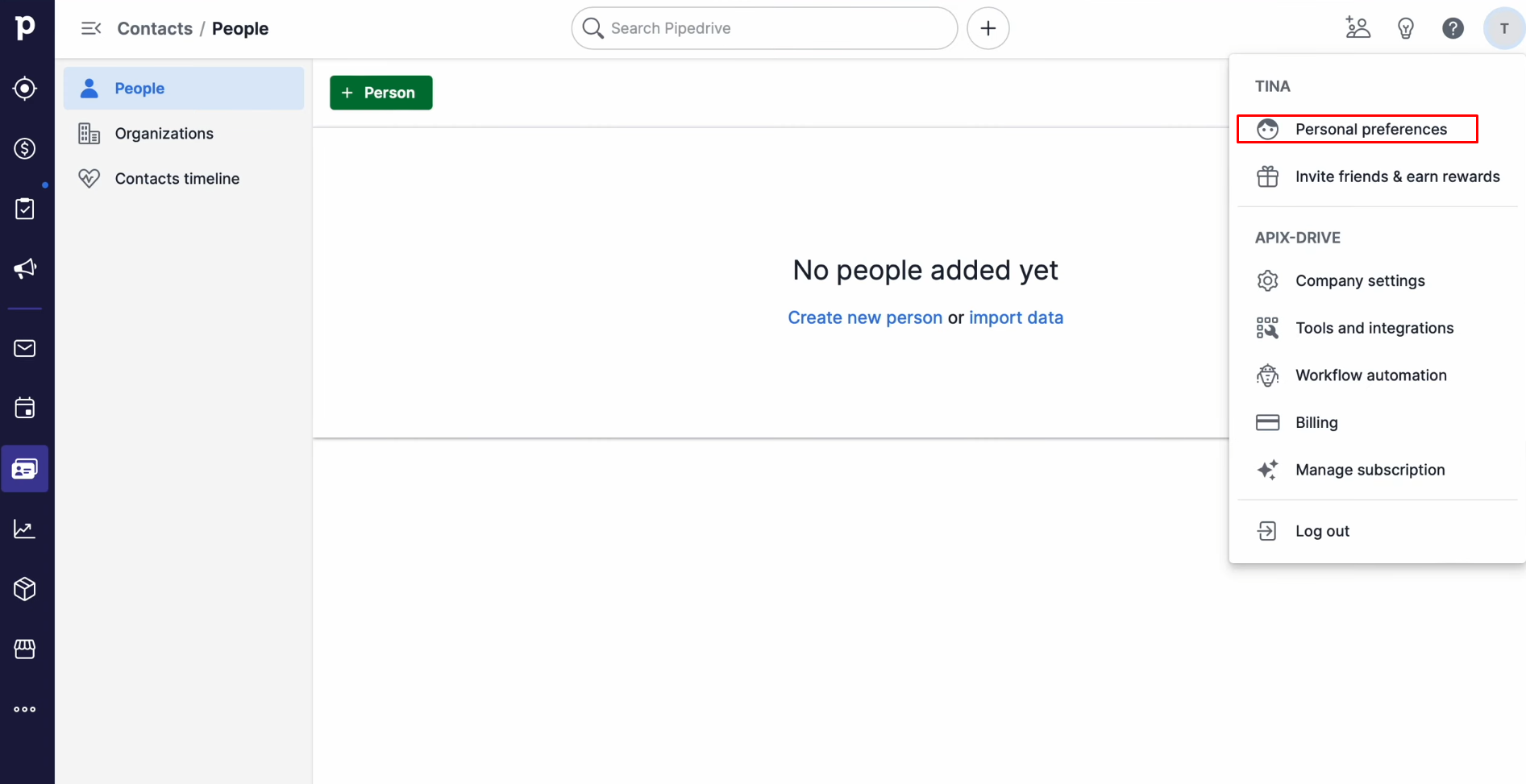Image resolution: width=1526 pixels, height=784 pixels.
Task: Open the Pipedrive logo home
Action: pos(25,27)
